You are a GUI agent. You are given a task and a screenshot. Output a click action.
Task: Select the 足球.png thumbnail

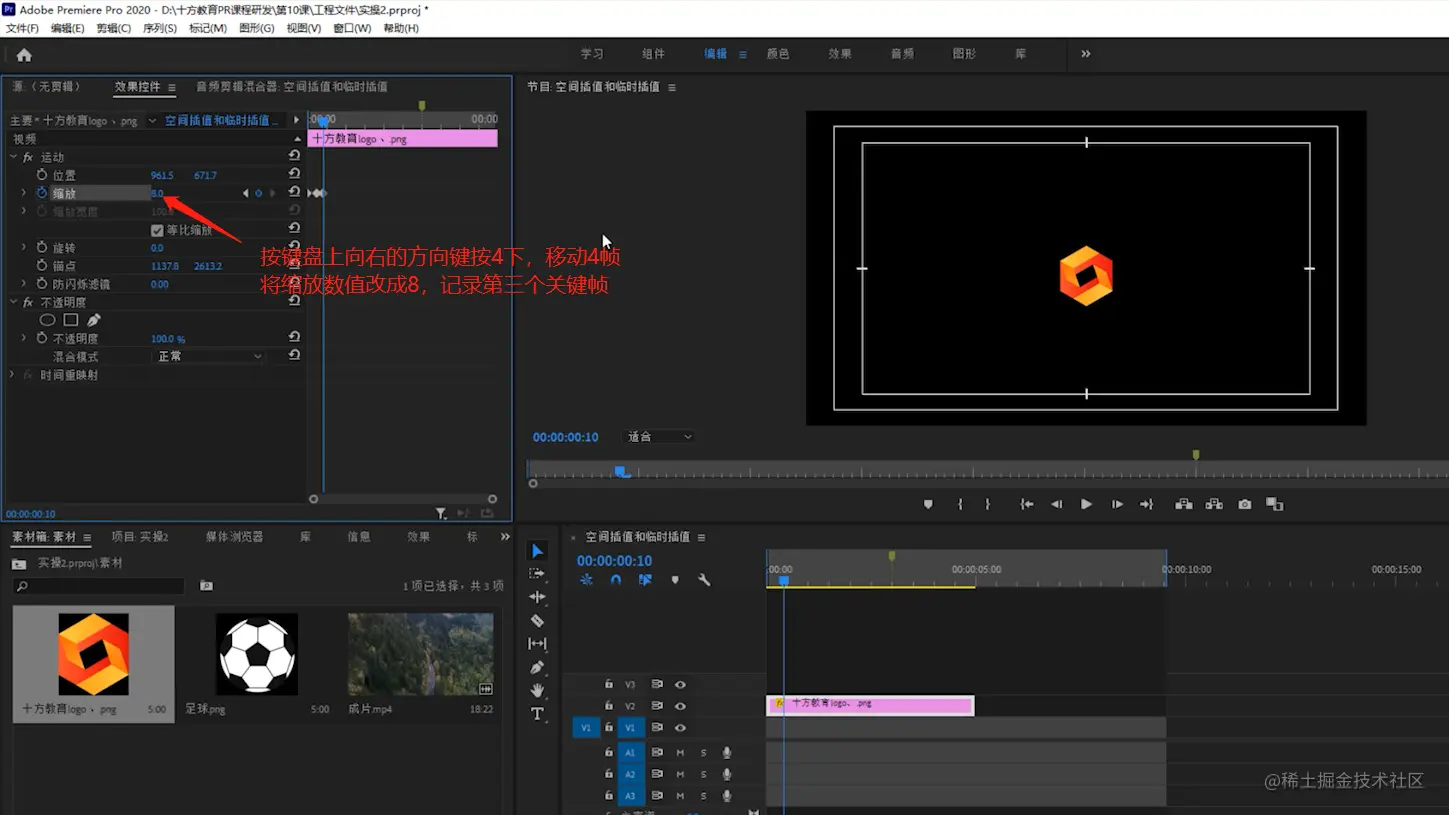click(x=257, y=655)
